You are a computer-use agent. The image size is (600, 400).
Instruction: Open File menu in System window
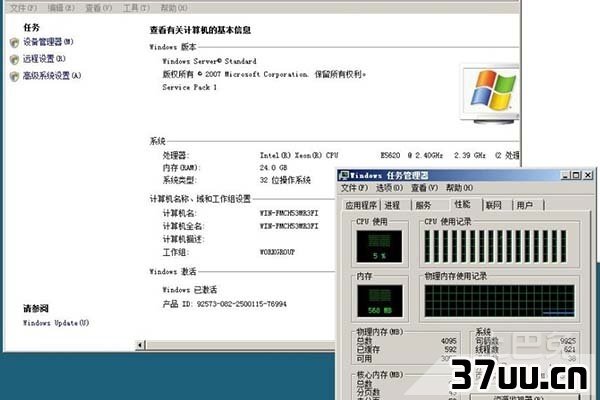[x=23, y=8]
